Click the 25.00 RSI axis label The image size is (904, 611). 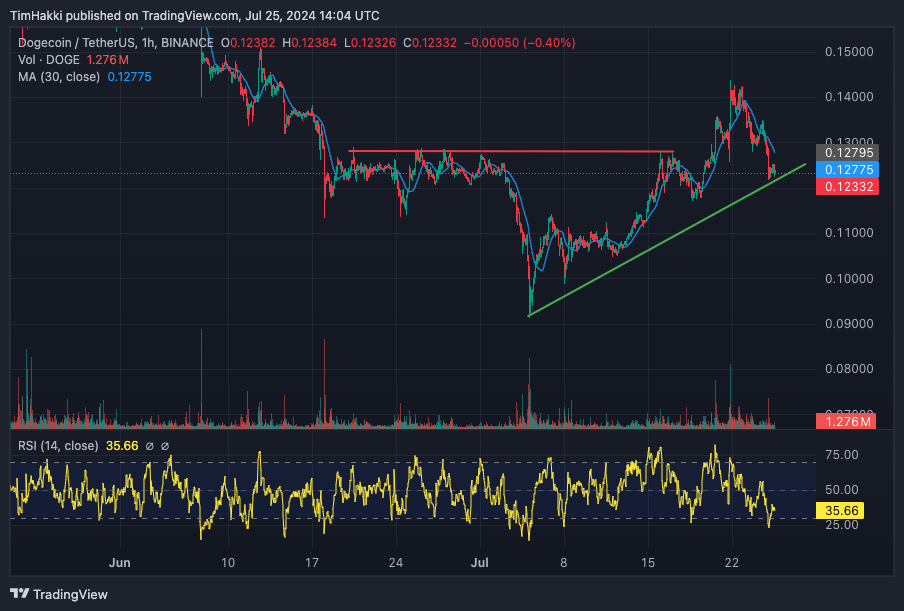click(x=842, y=525)
